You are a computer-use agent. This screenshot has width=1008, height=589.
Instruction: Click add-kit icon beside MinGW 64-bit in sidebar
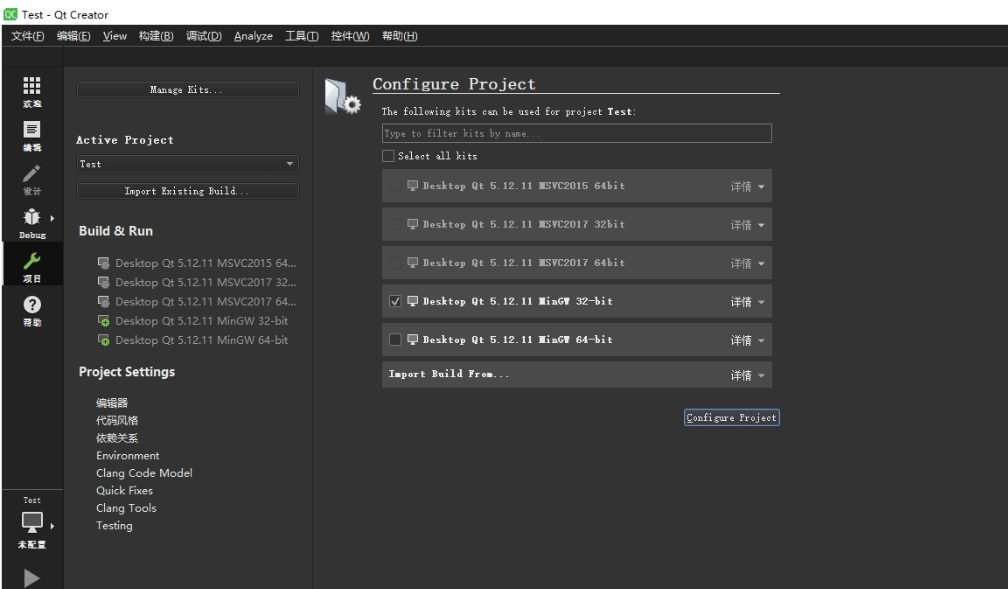click(103, 340)
